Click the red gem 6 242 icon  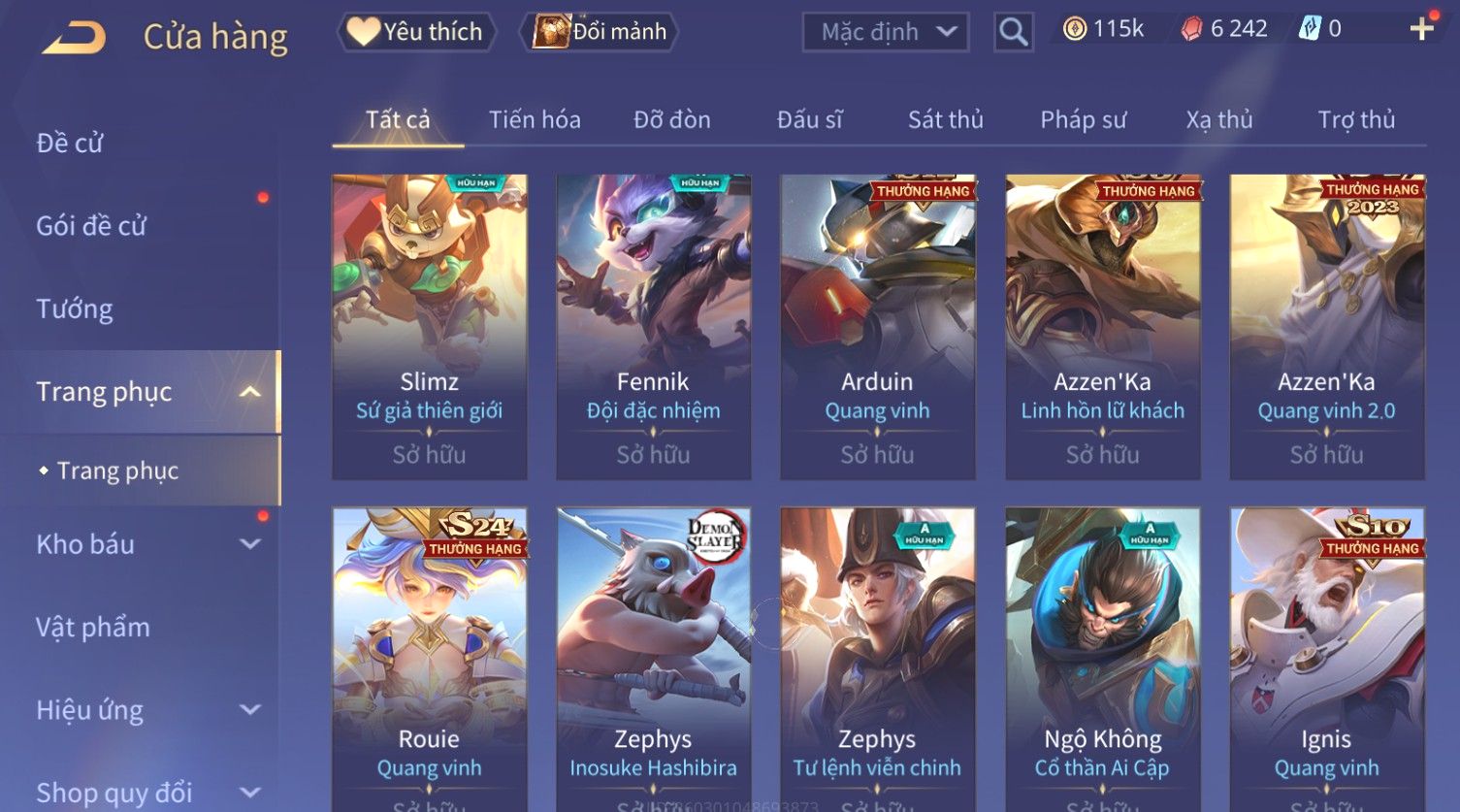click(x=1191, y=29)
